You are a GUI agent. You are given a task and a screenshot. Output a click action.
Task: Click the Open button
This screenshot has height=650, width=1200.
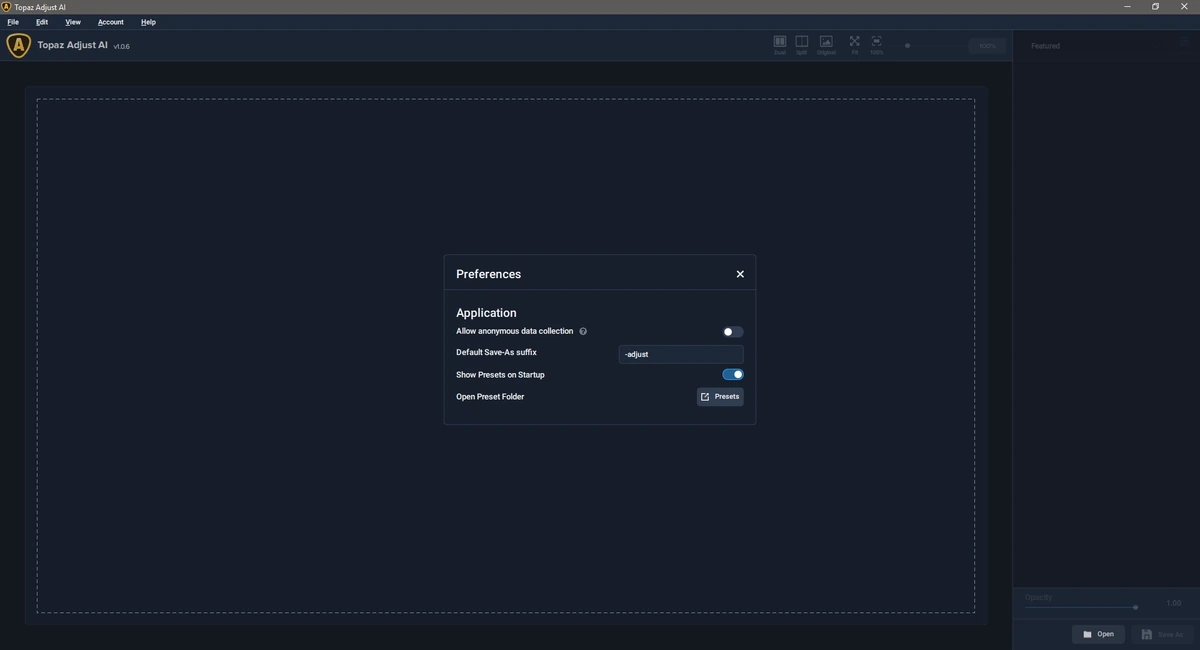click(x=1098, y=634)
